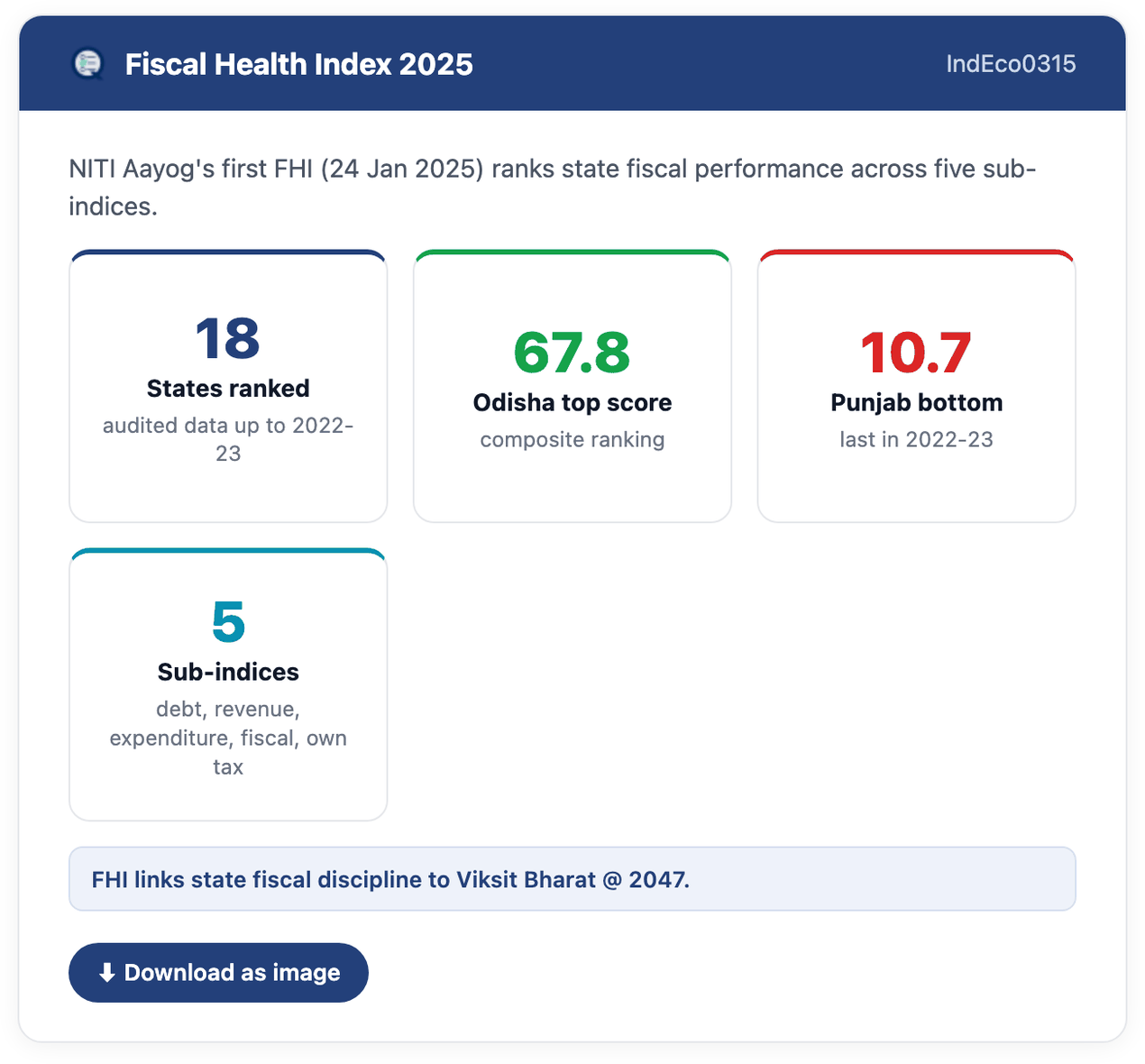
Task: Click the dark blue header bar
Action: click(x=572, y=63)
